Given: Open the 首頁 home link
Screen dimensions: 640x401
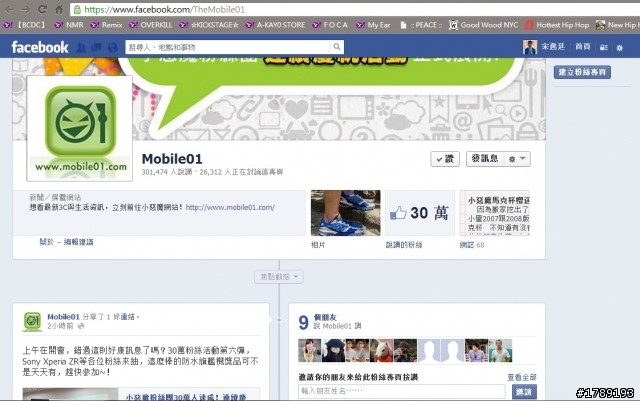Looking at the screenshot, I should pos(583,47).
